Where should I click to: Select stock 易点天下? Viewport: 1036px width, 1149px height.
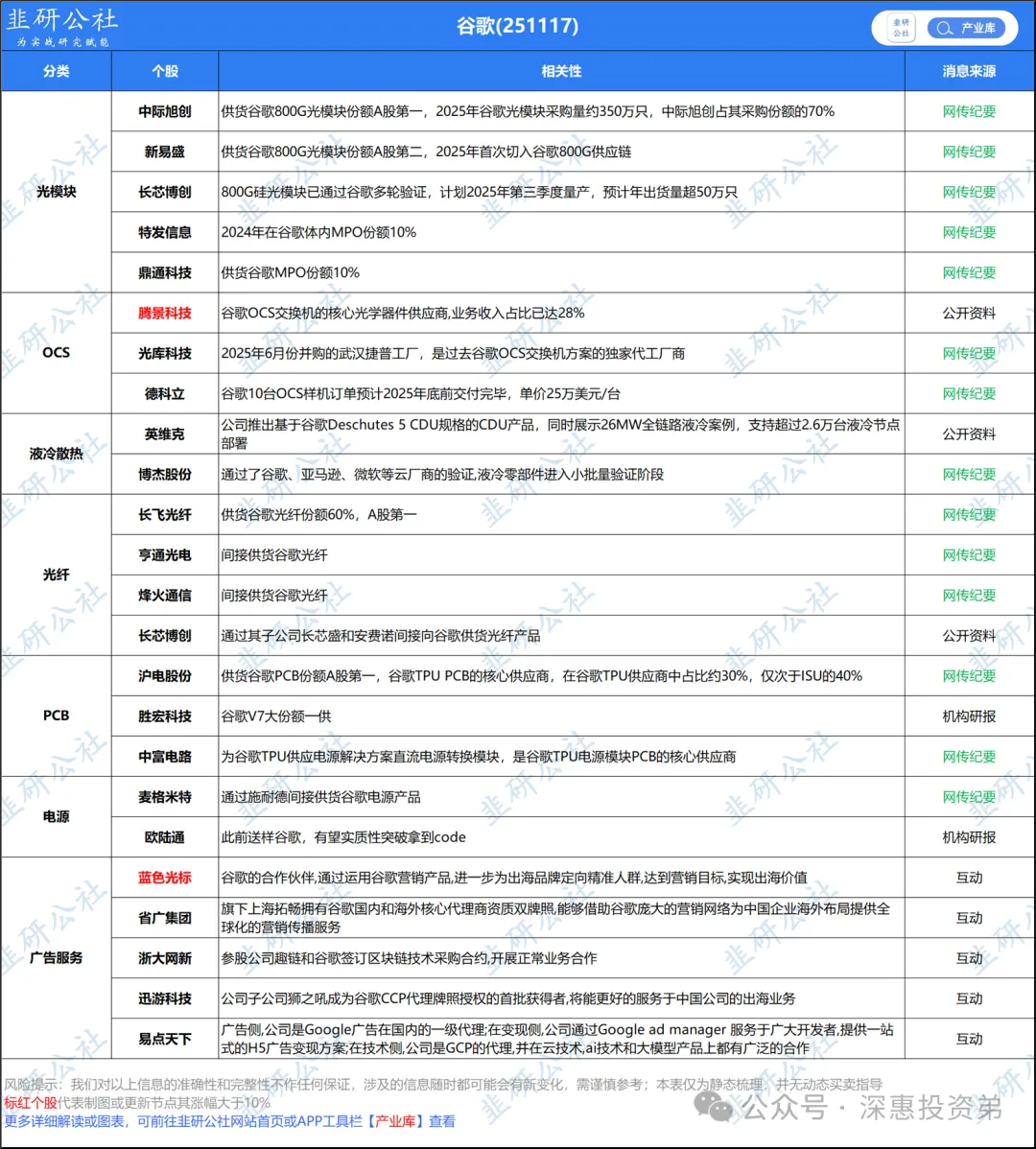(165, 1039)
